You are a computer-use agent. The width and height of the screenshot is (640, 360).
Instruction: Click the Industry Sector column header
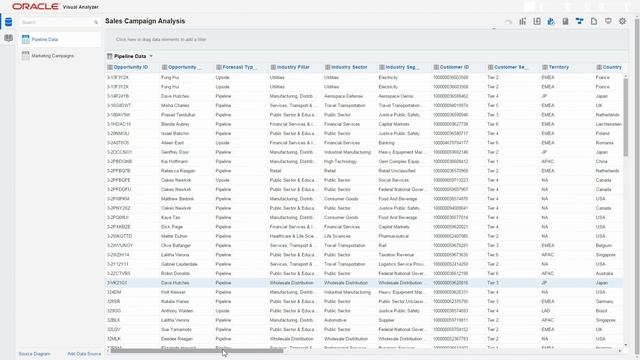tap(349, 67)
